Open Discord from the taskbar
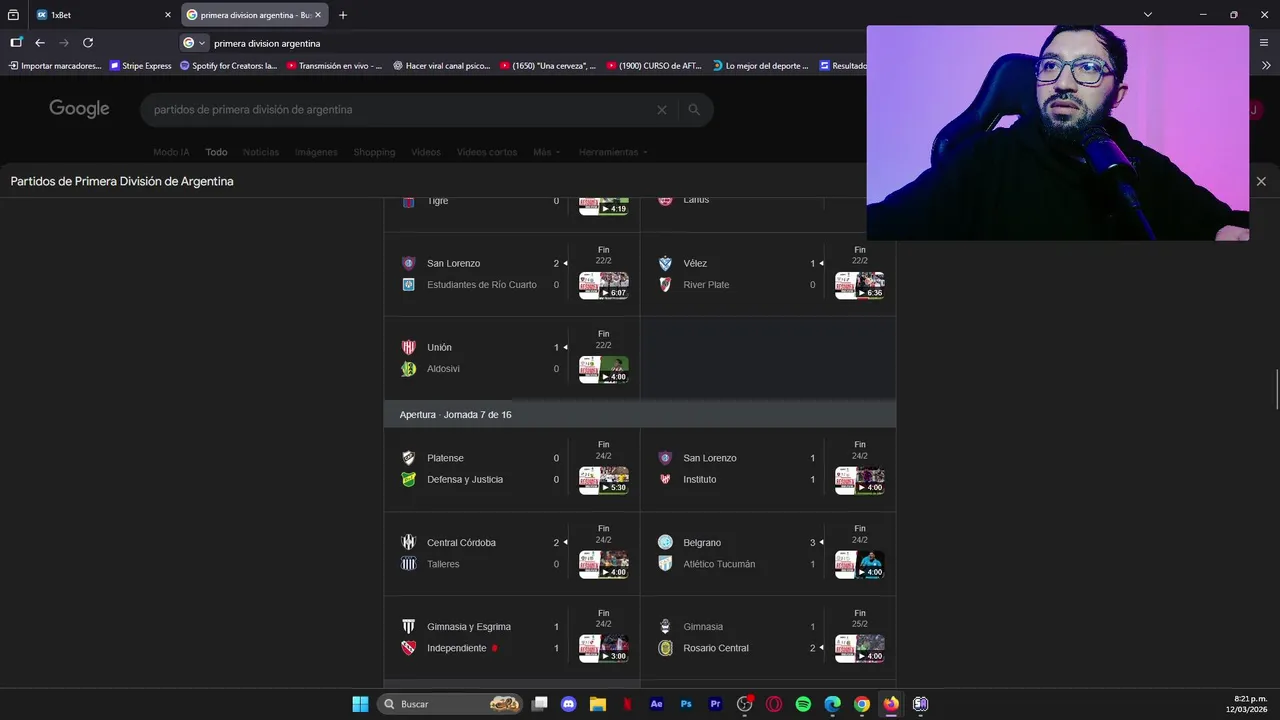1280x720 pixels. click(569, 704)
